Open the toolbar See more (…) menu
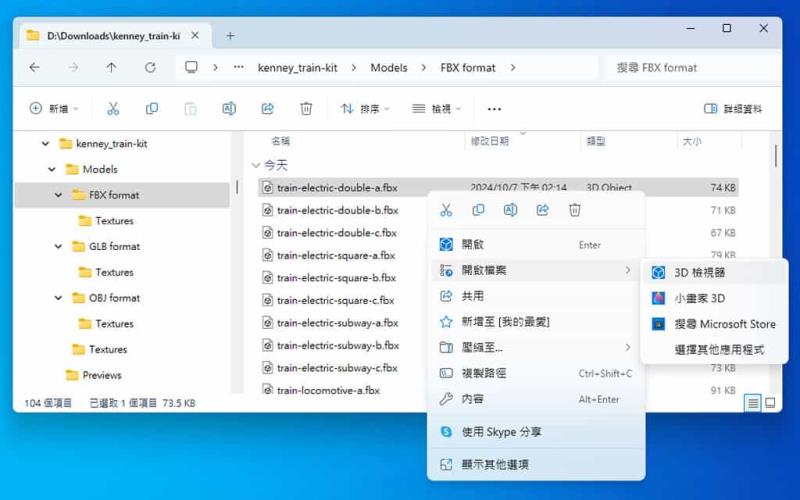 494,109
